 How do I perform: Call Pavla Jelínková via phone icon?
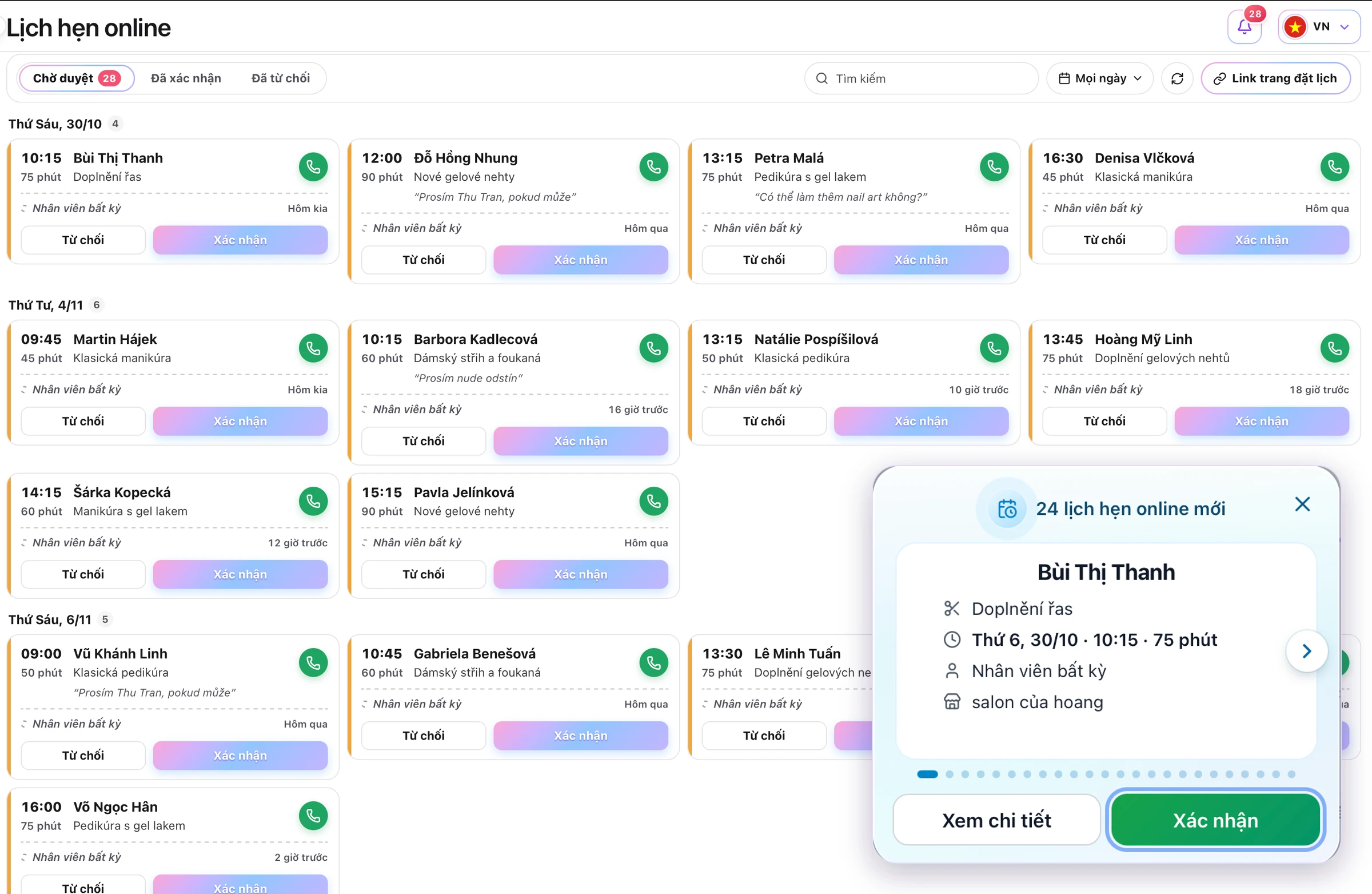tap(654, 502)
